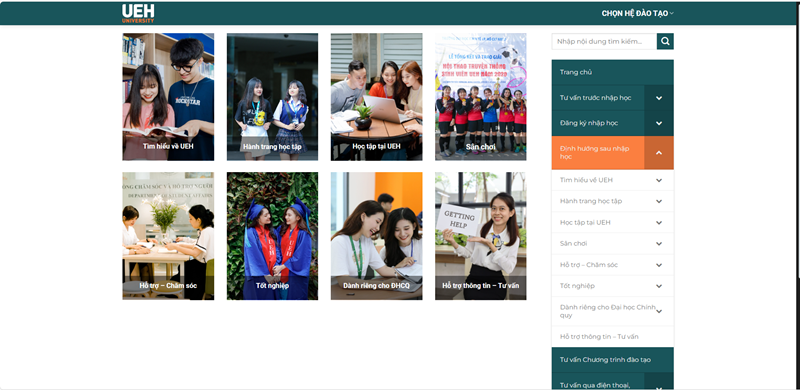Open the UEH University logo
This screenshot has width=800, height=390.
pos(138,13)
